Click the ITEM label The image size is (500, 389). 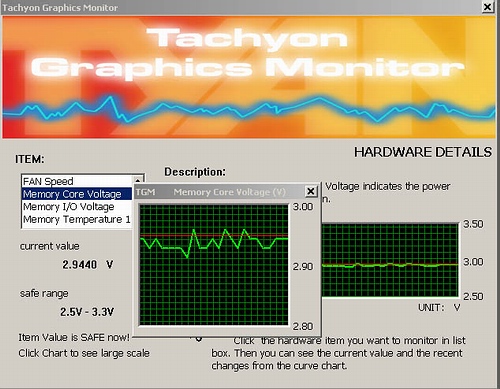point(30,159)
